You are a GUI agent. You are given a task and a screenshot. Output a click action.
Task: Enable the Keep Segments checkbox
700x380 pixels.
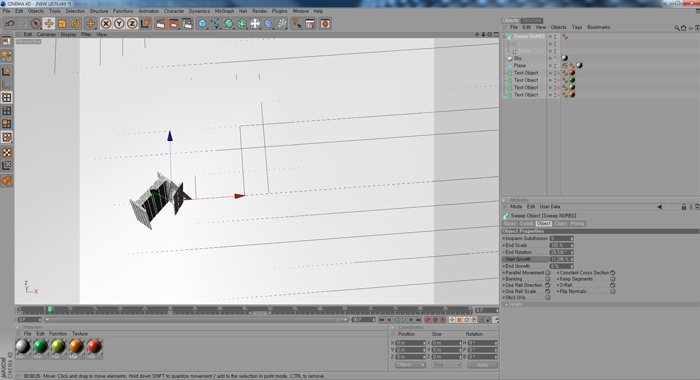tap(613, 279)
